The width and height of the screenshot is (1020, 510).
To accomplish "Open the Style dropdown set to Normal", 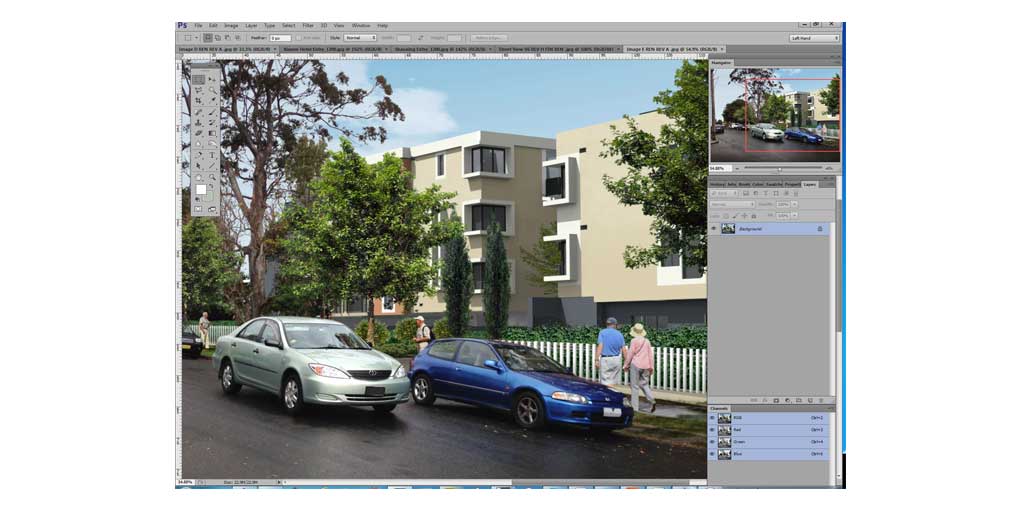I will (x=360, y=38).
